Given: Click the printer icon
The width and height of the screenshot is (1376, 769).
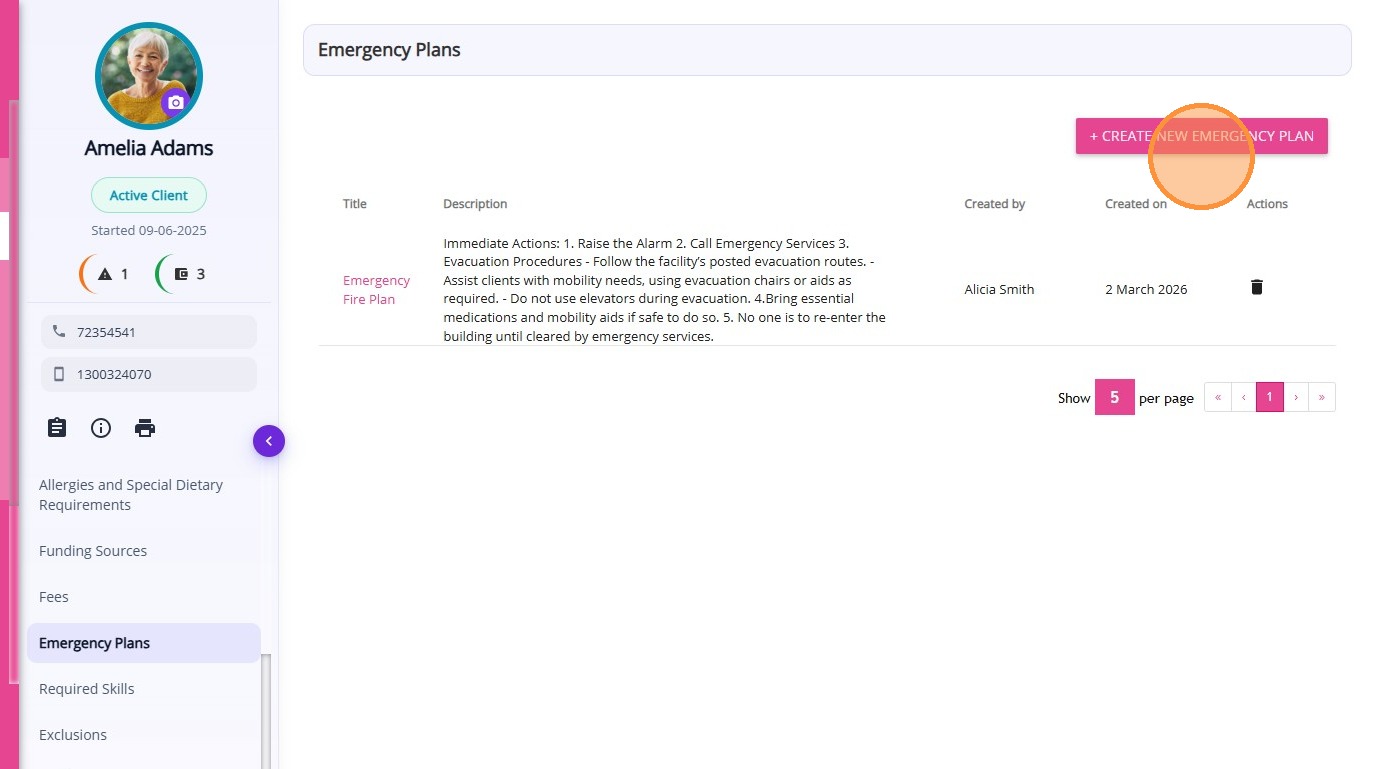Looking at the screenshot, I should pyautogui.click(x=145, y=428).
